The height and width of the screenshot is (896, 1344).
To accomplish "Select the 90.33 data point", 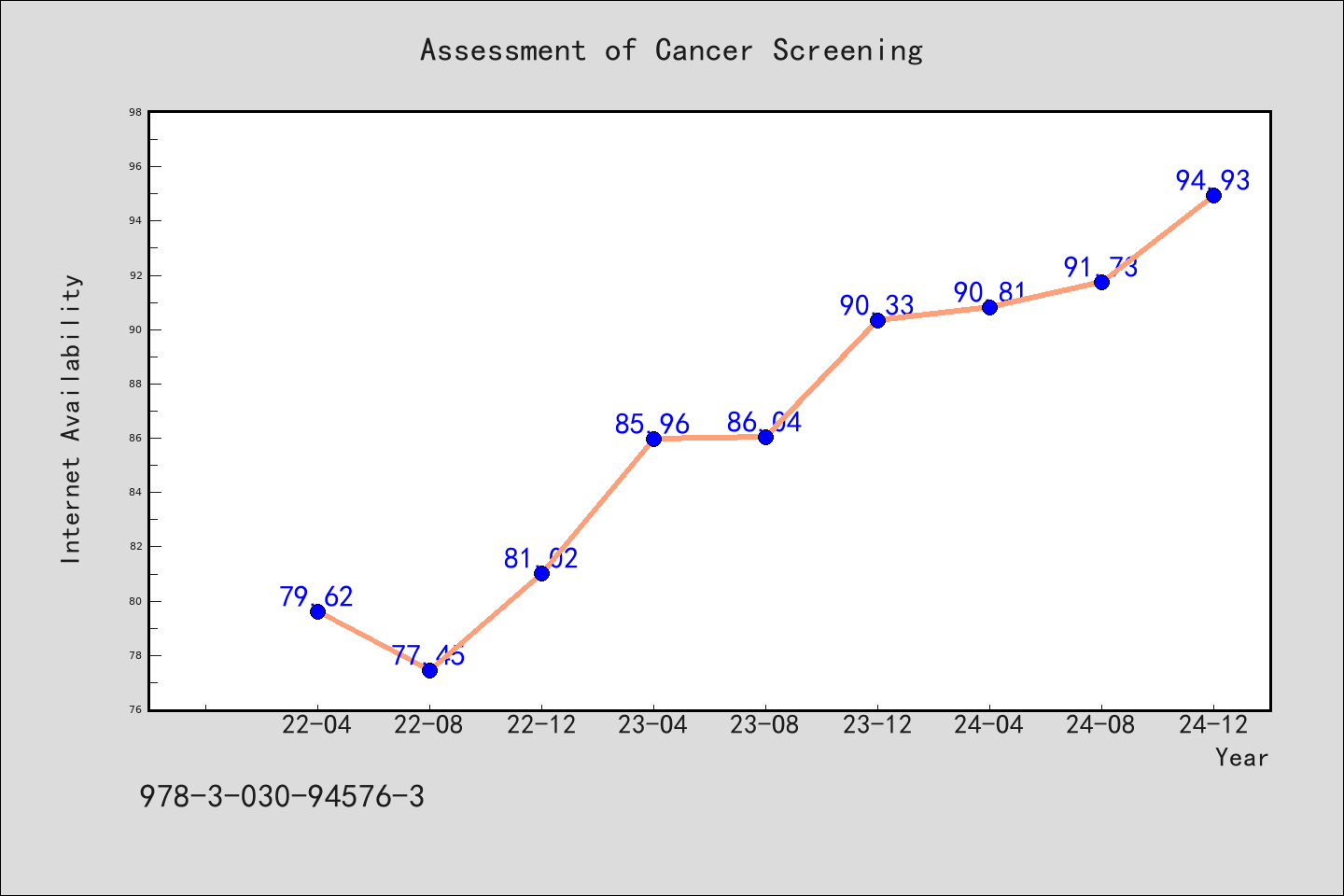I will (877, 320).
